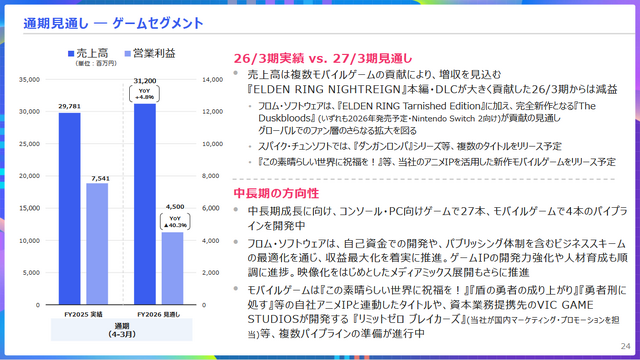
Task: Click the left axis value 20,000
Action: point(29,176)
